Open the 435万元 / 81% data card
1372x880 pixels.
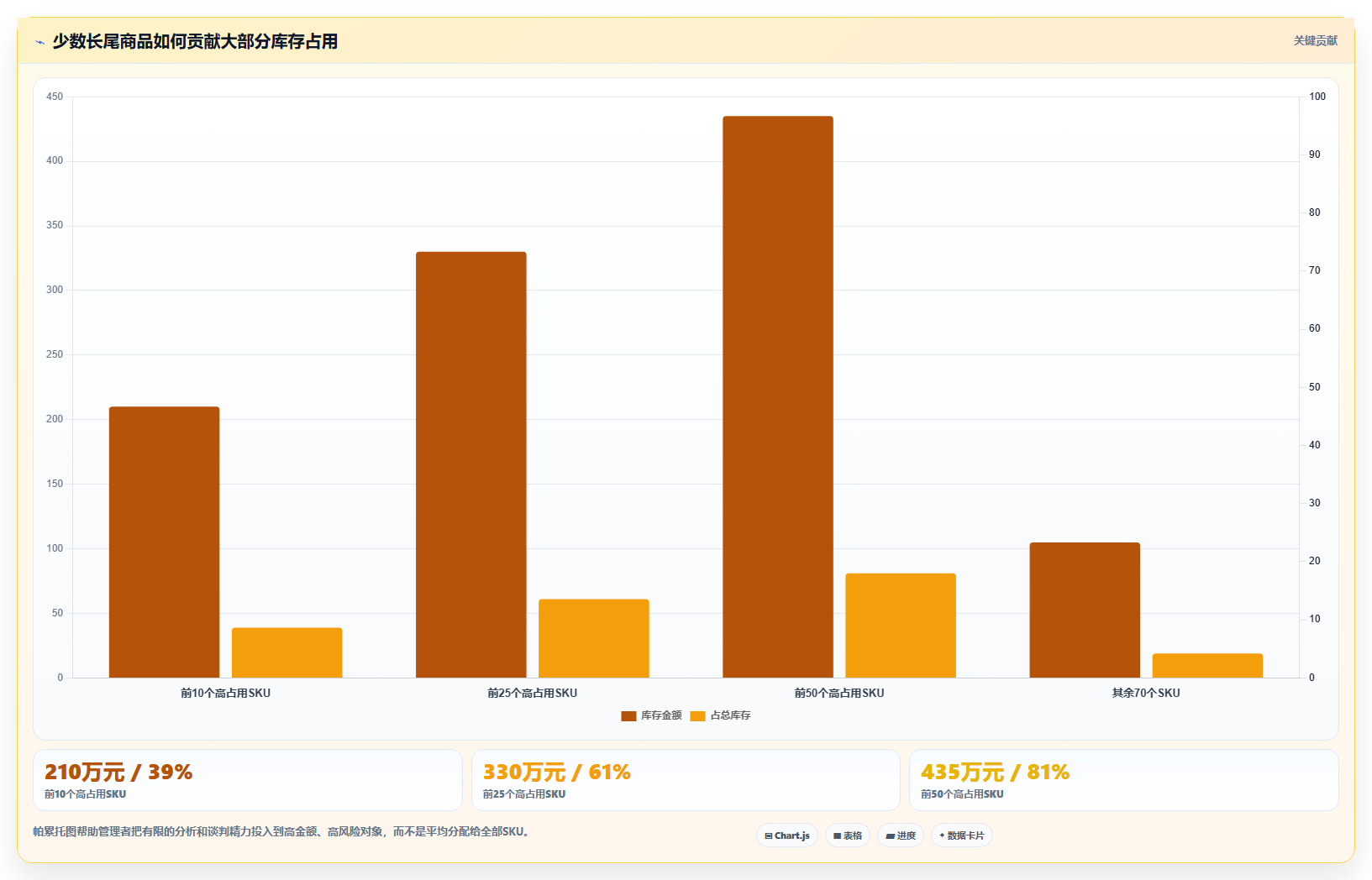point(1124,780)
